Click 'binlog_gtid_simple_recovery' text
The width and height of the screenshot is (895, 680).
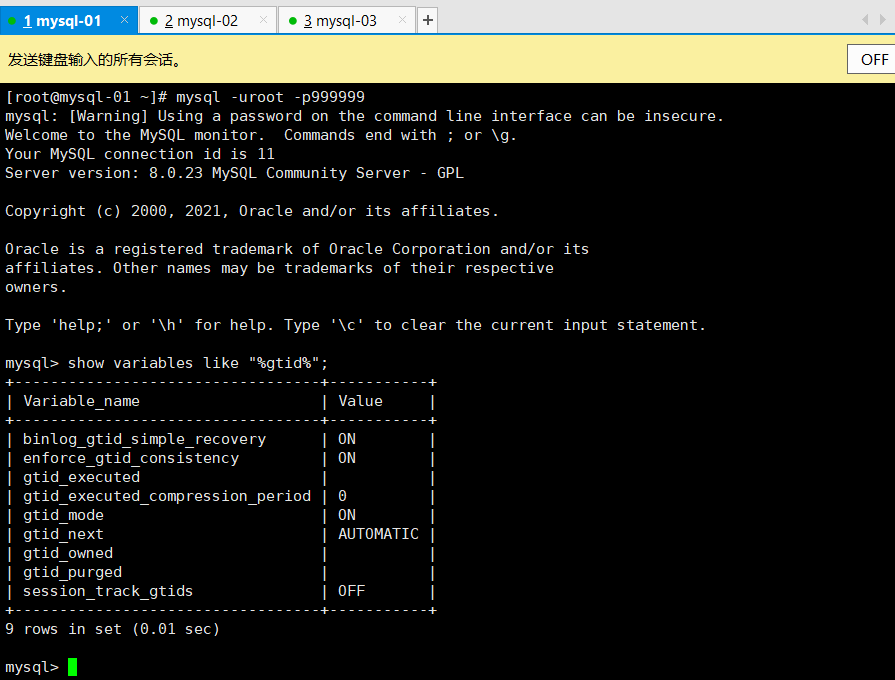pyautogui.click(x=144, y=439)
